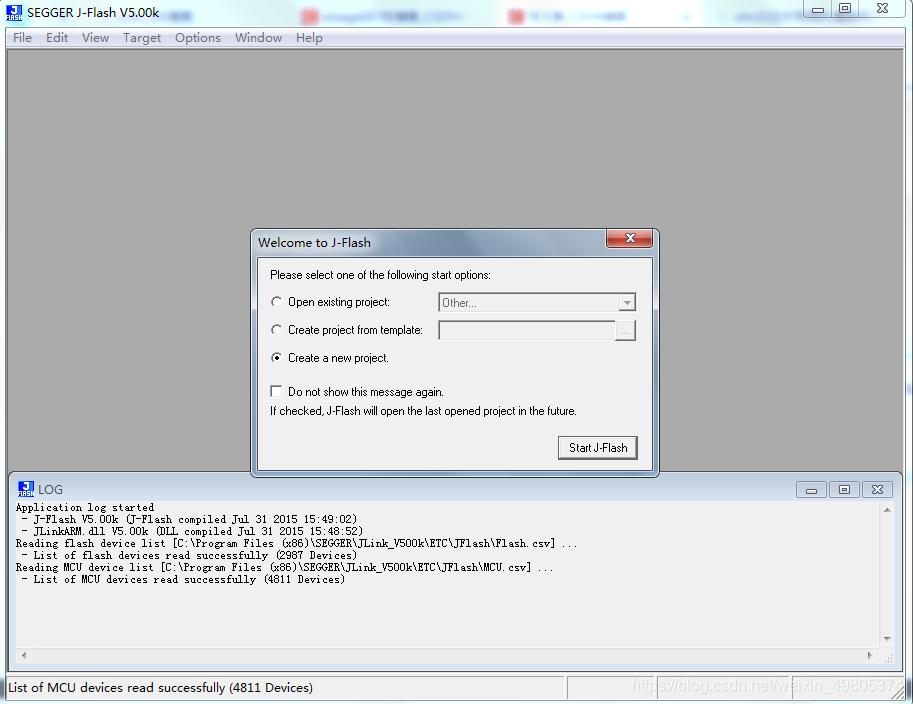Click LOG scrollbar up arrow
The width and height of the screenshot is (913, 704).
pos(887,510)
